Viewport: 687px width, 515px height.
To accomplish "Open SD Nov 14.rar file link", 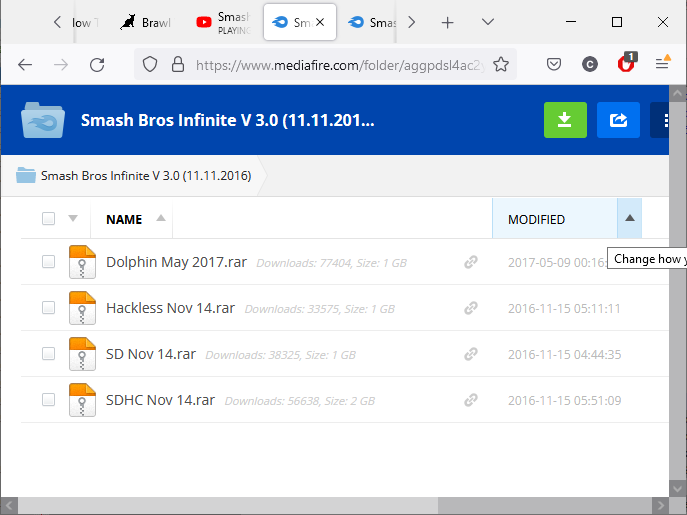I will pyautogui.click(x=151, y=354).
